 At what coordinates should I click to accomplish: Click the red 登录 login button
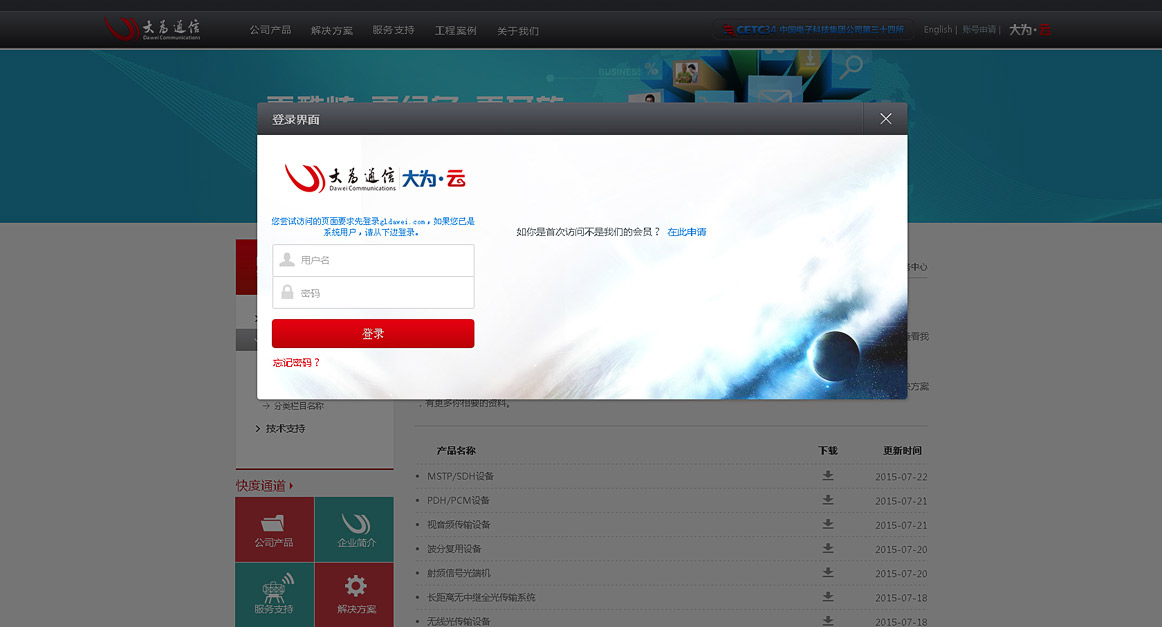(x=373, y=334)
